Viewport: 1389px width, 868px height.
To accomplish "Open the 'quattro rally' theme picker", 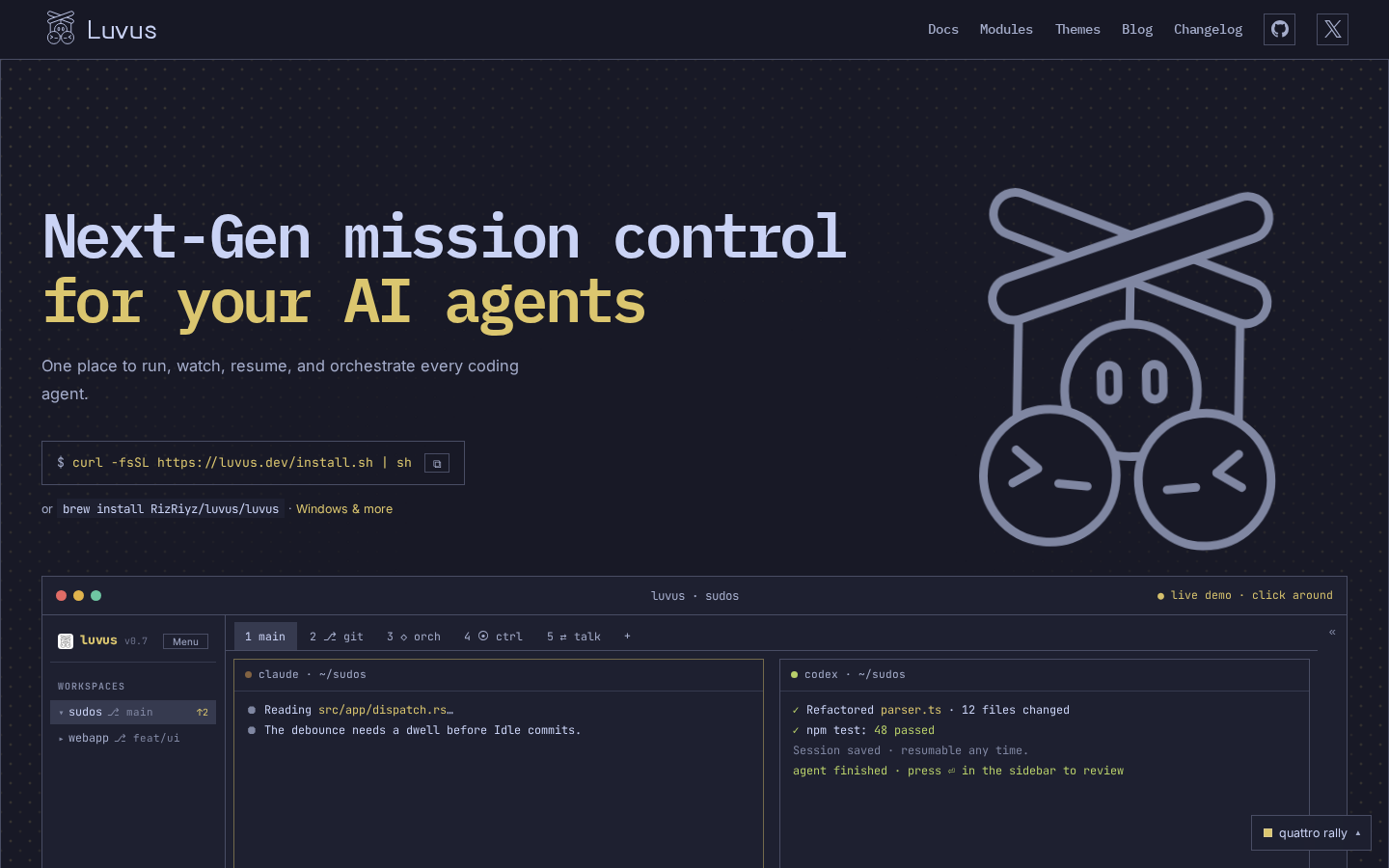I will (1311, 833).
